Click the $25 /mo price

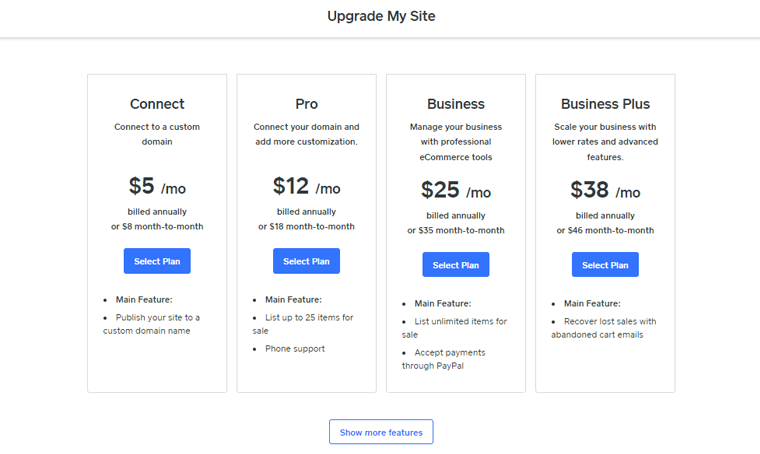click(455, 191)
